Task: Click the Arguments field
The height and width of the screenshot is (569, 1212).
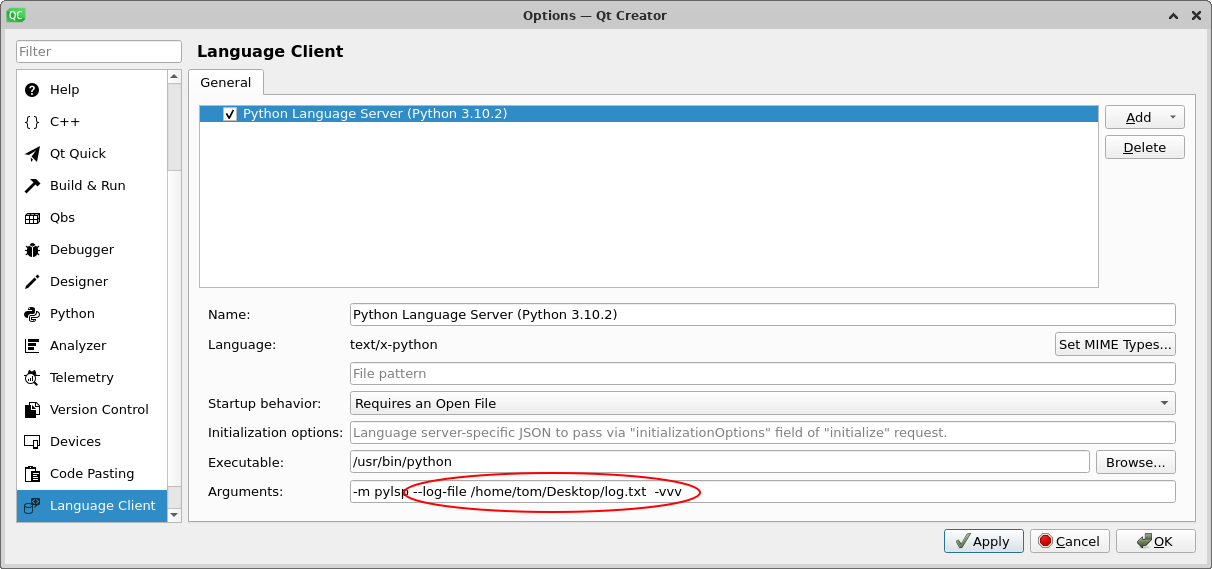Action: [x=763, y=491]
